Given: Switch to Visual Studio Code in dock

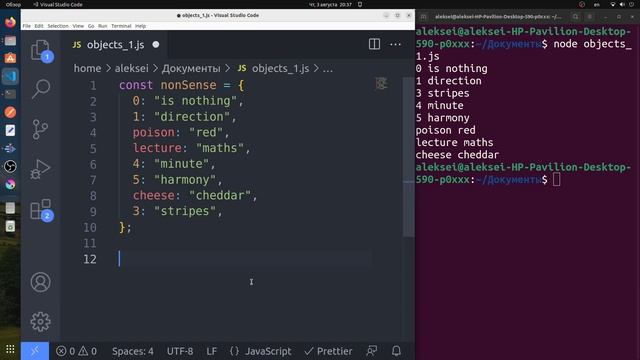Looking at the screenshot, I should pyautogui.click(x=10, y=76).
